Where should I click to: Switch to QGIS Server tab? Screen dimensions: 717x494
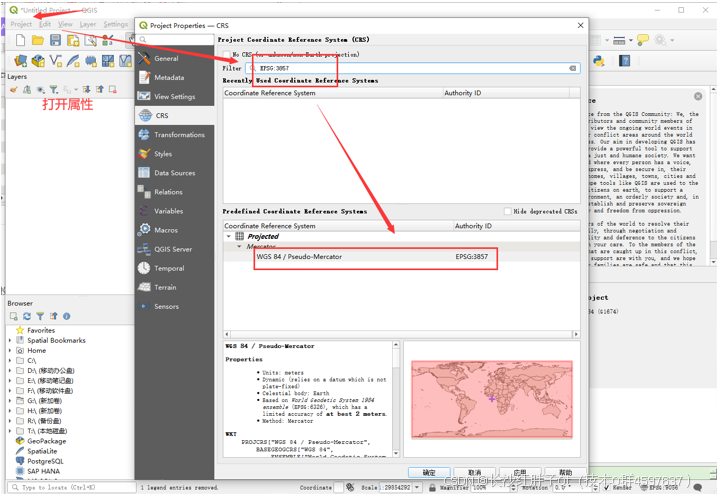[x=174, y=249]
